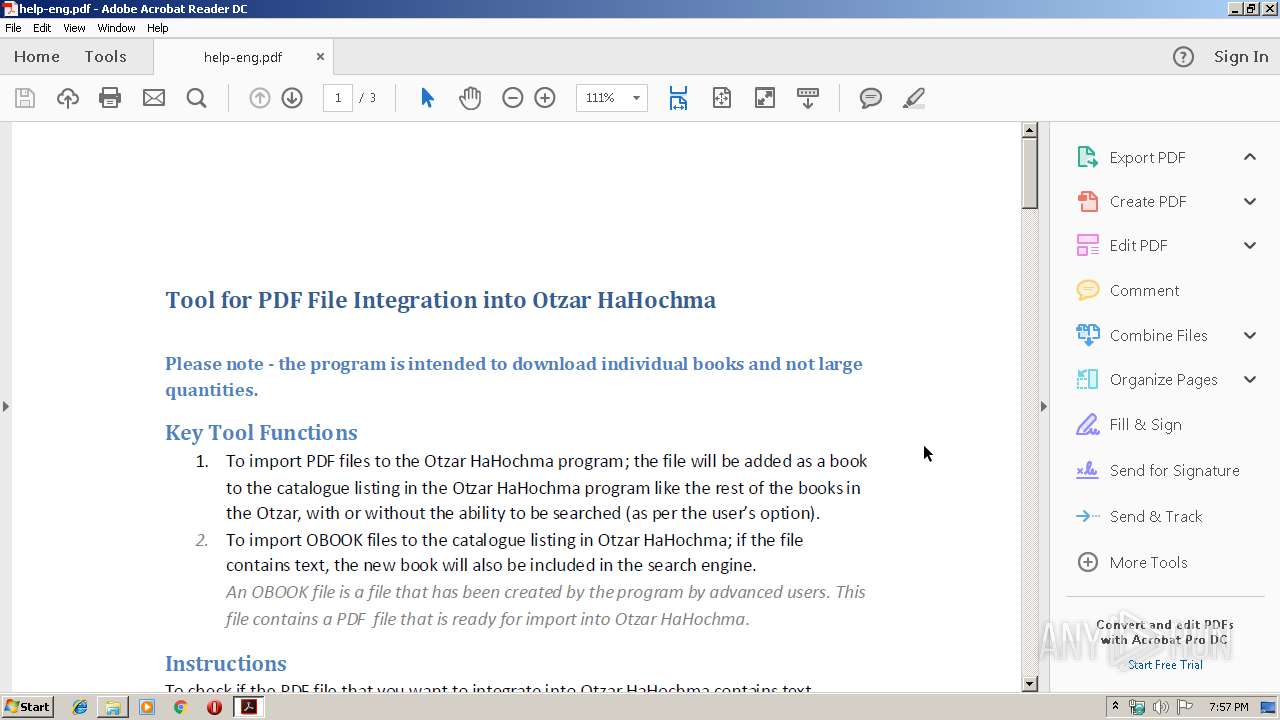Click the page number input field

point(338,98)
